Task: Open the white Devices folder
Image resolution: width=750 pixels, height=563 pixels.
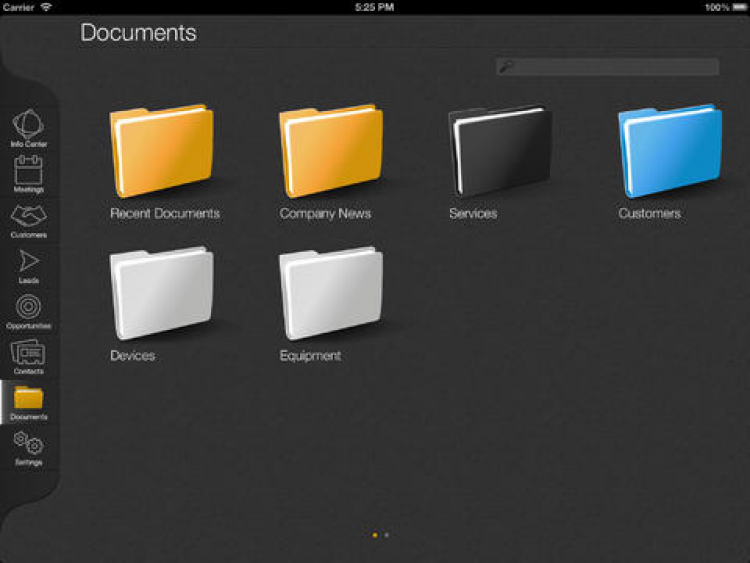Action: [x=162, y=293]
